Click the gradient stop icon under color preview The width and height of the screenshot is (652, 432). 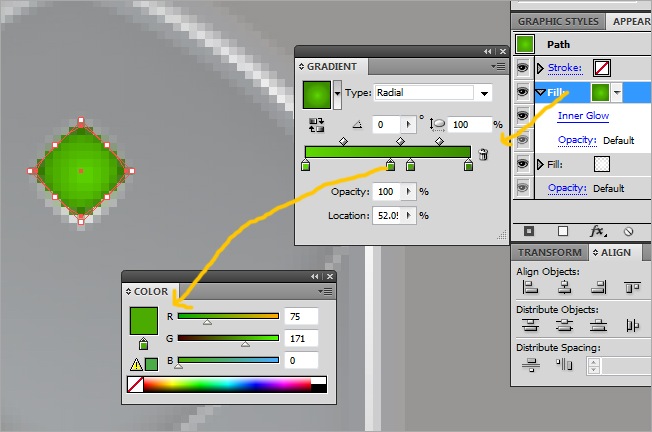point(143,344)
